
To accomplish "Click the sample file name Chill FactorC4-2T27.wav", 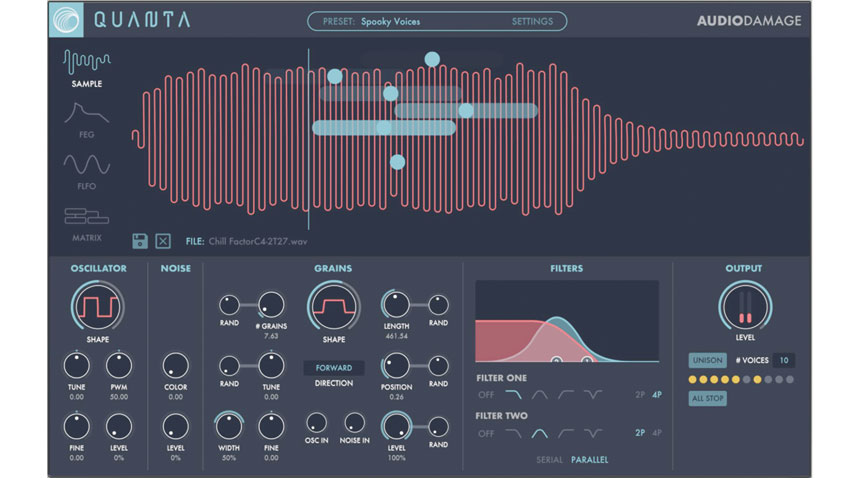I will coord(258,242).
